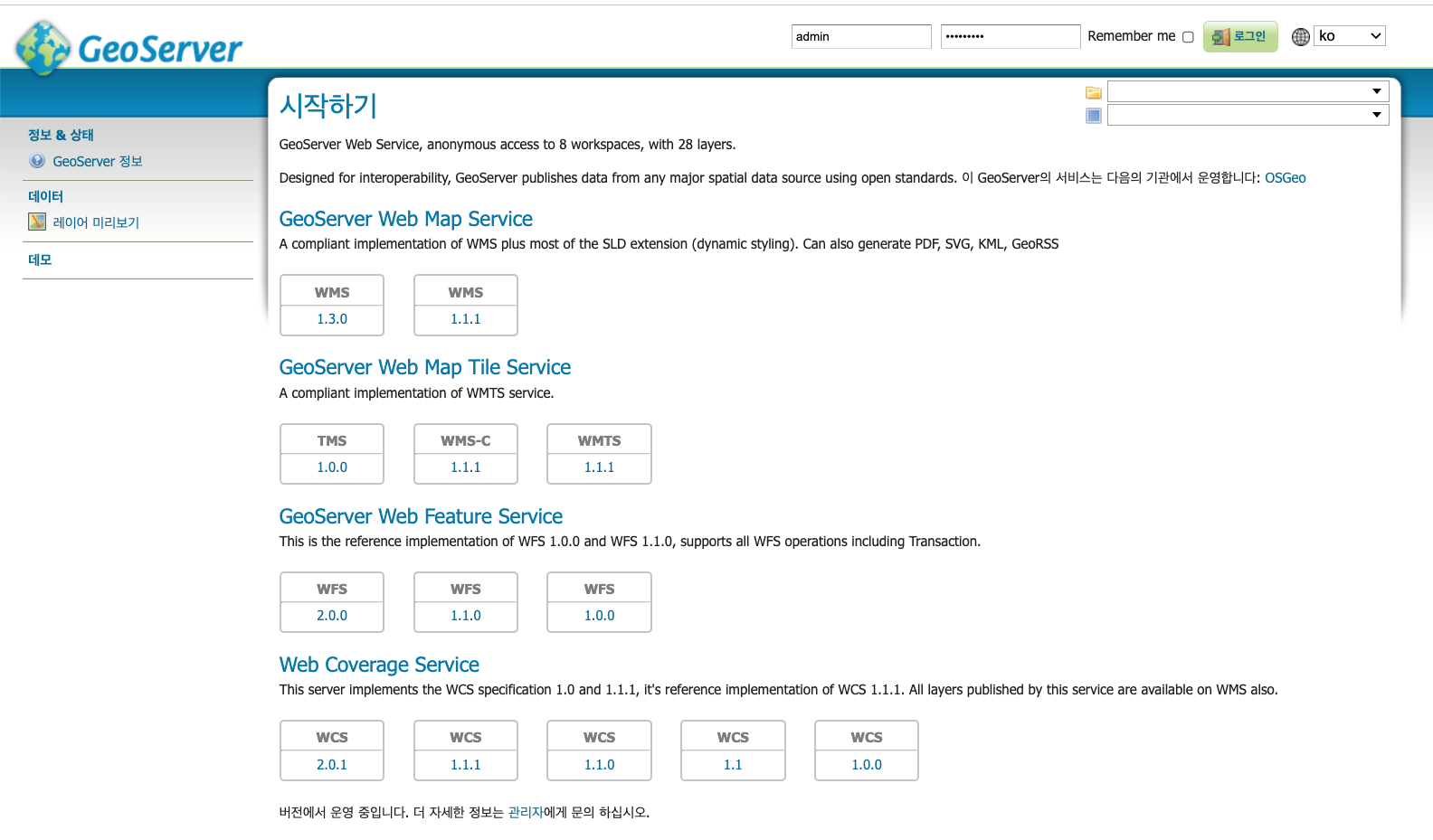Click the 시작하기 page title

(328, 106)
